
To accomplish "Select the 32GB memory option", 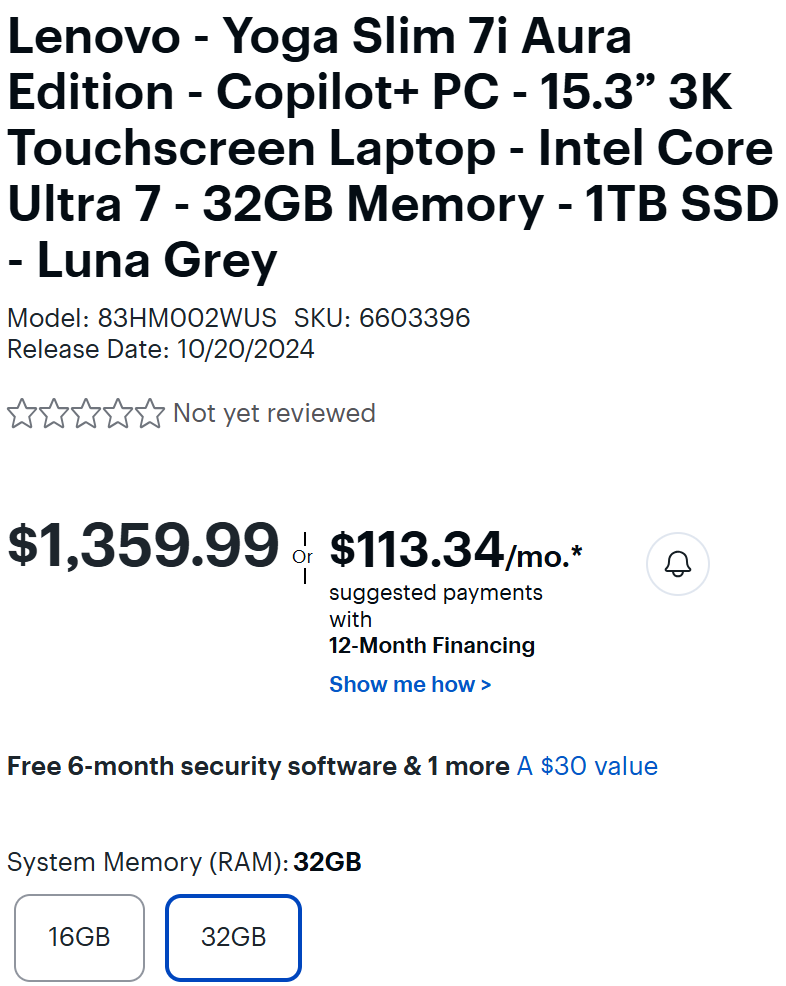I will (233, 937).
